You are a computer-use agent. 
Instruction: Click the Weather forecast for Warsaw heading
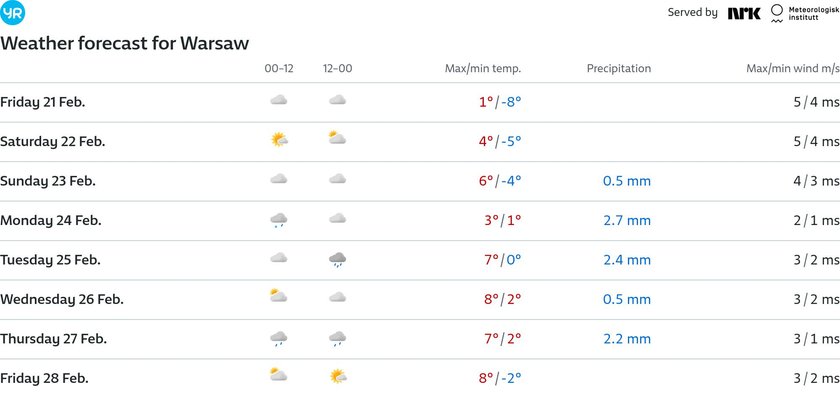pyautogui.click(x=125, y=43)
